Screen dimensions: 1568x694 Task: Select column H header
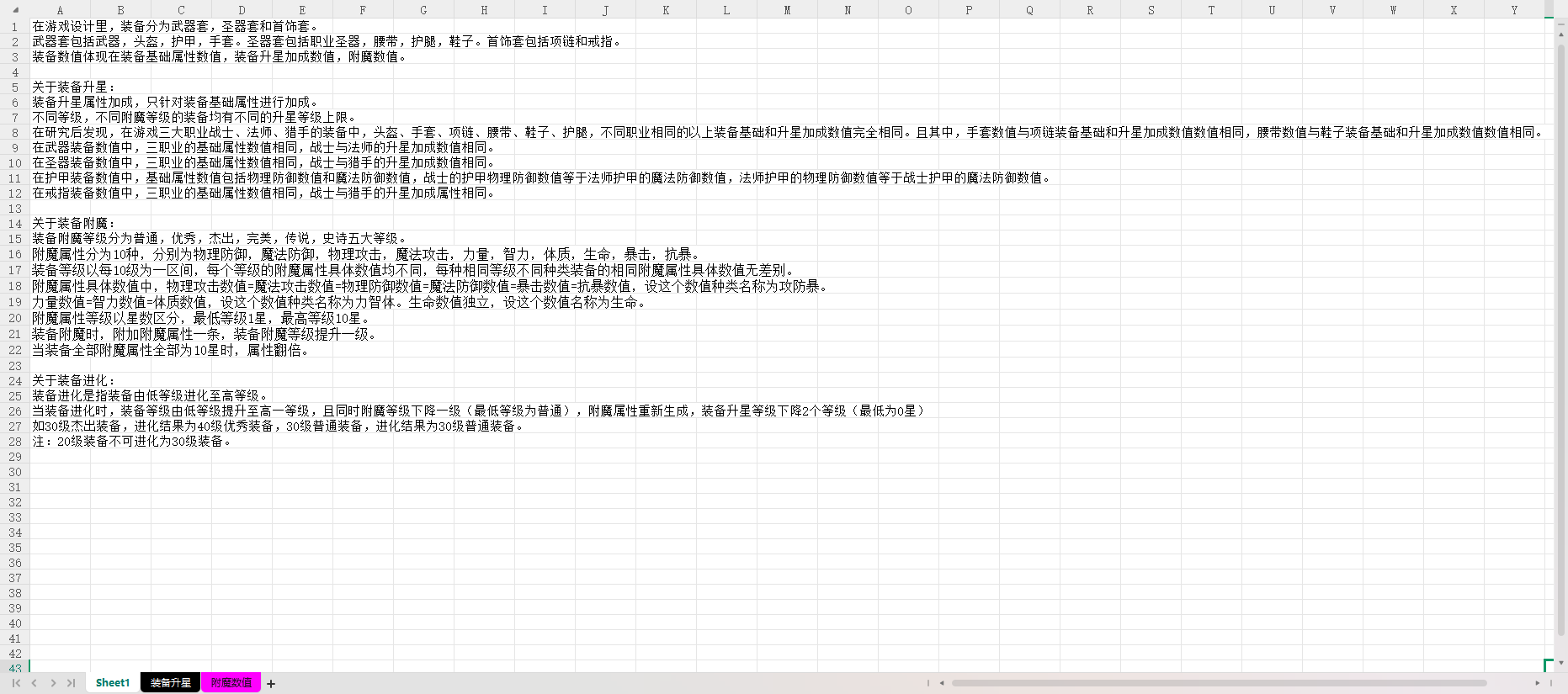pos(484,10)
